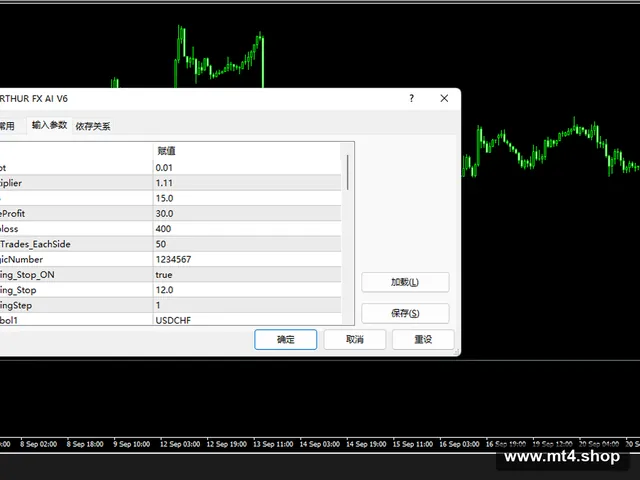The image size is (640, 480).
Task: Click the help question mark button
Action: [411, 98]
